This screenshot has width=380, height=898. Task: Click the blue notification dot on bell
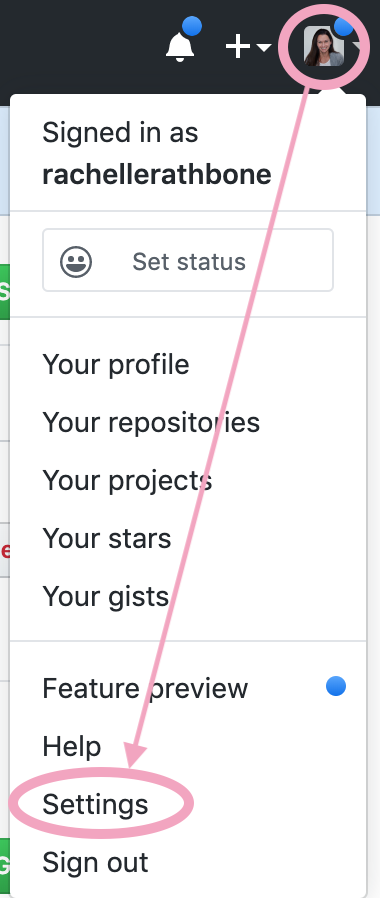tap(192, 26)
